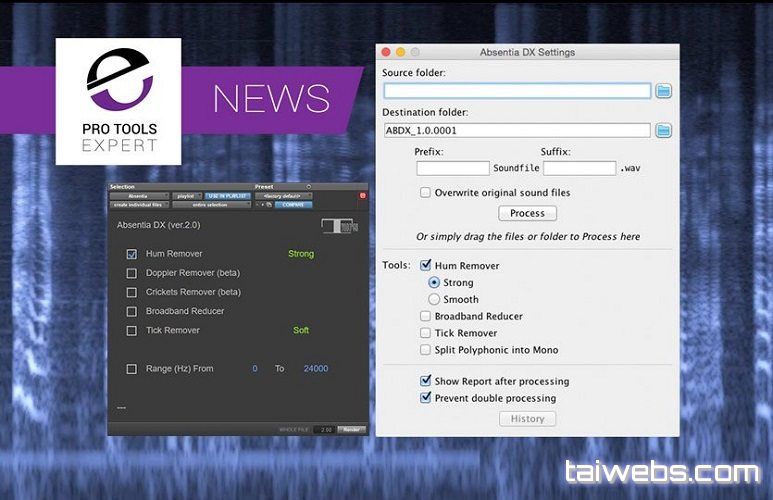Image resolution: width=773 pixels, height=500 pixels.
Task: Click the Destination folder browse icon
Action: point(663,130)
